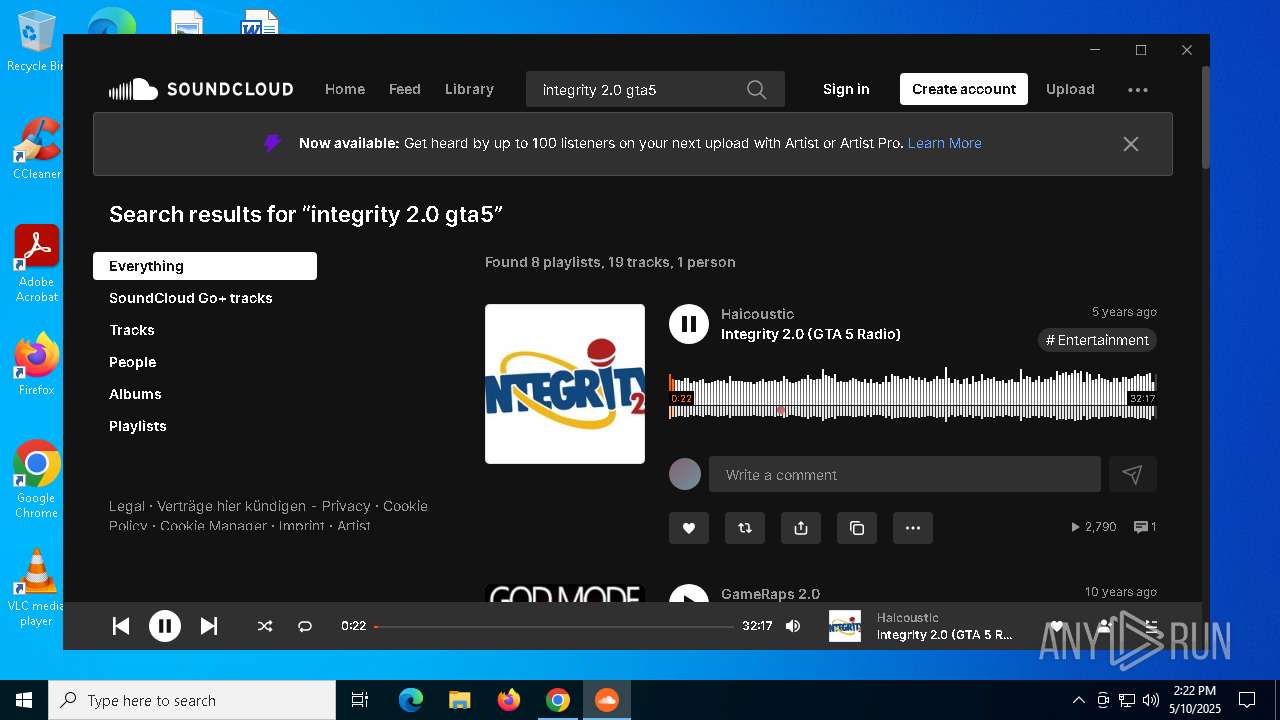Seek on the bottom player progress bar
The height and width of the screenshot is (720, 1280).
[554, 627]
